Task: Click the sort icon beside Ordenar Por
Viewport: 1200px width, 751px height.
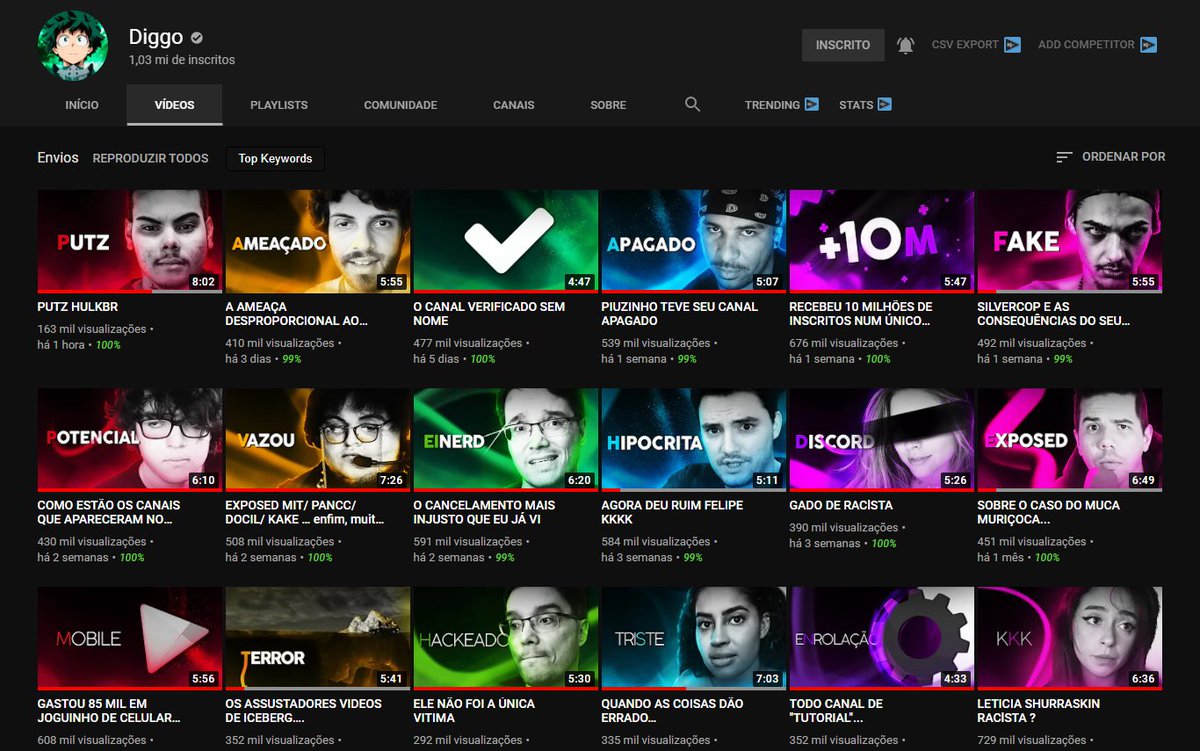Action: click(x=1064, y=157)
